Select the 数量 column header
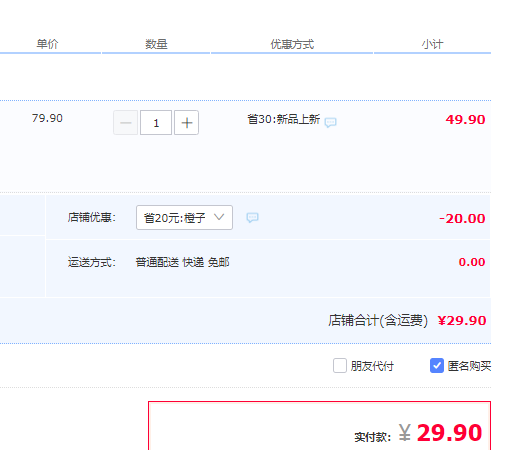The width and height of the screenshot is (505, 450). tap(156, 44)
